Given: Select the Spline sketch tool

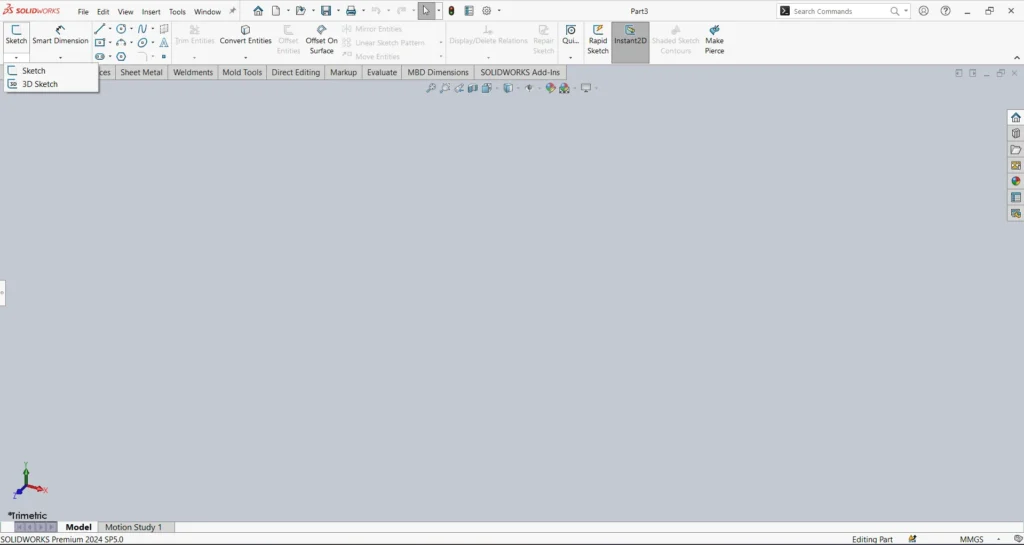Looking at the screenshot, I should [x=142, y=29].
